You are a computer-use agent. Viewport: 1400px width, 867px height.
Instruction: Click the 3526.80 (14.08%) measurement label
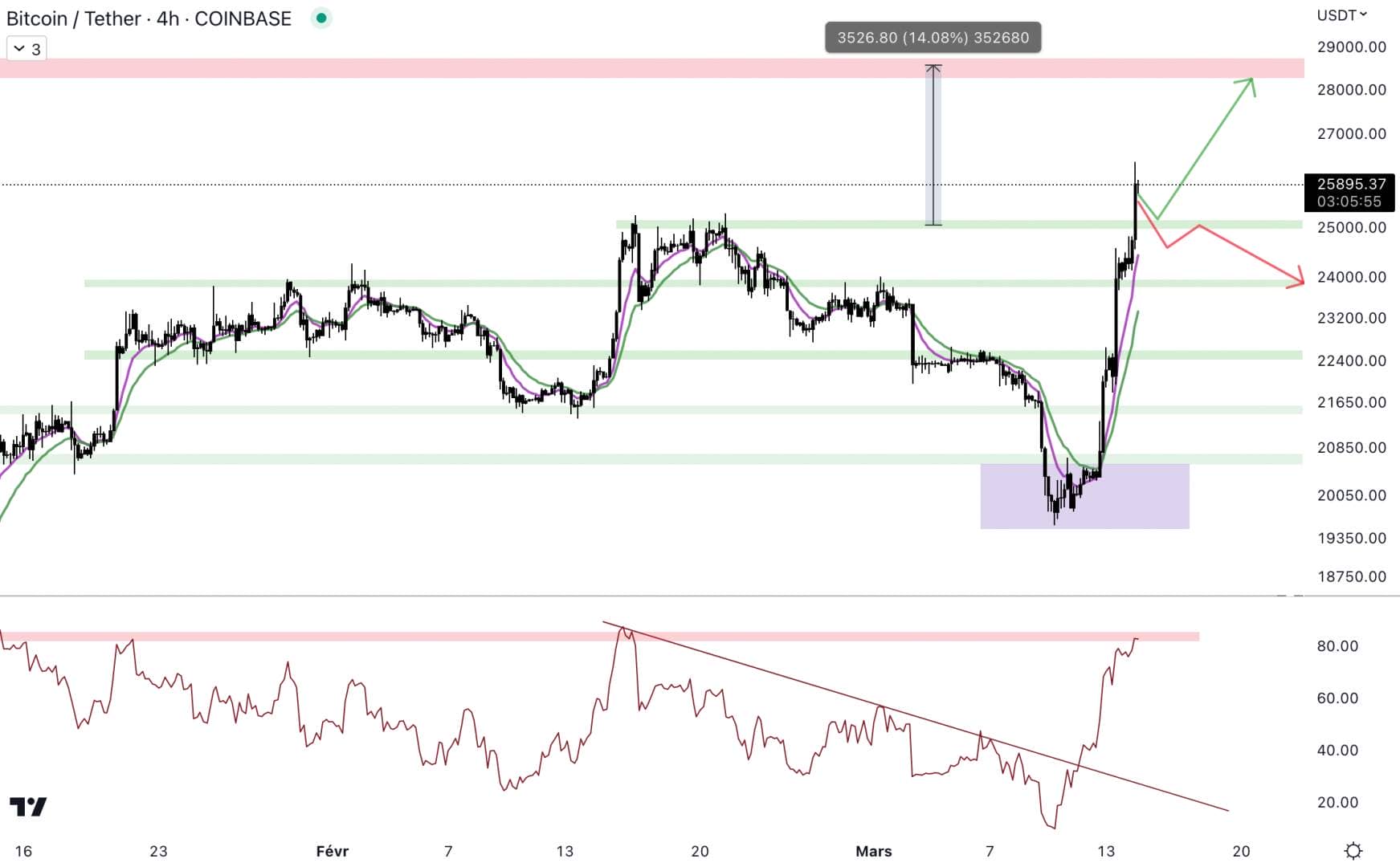[933, 38]
